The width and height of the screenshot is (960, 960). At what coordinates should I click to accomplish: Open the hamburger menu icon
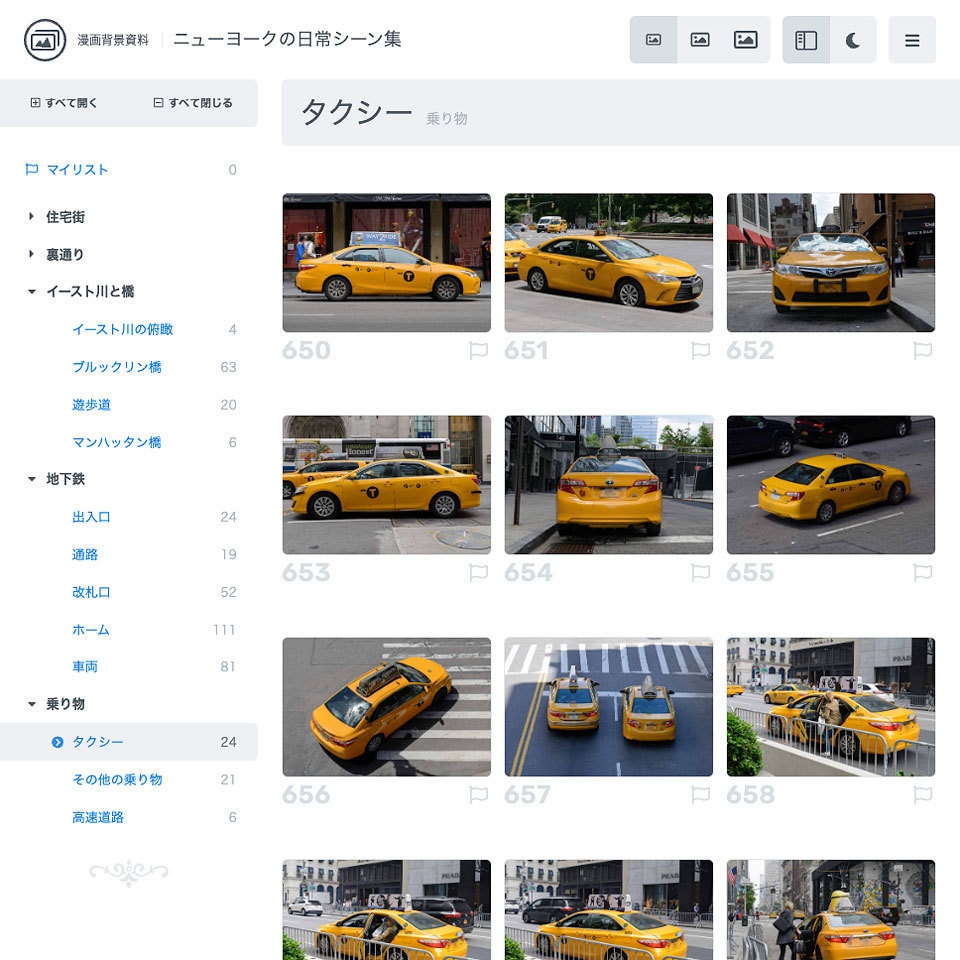pyautogui.click(x=912, y=40)
